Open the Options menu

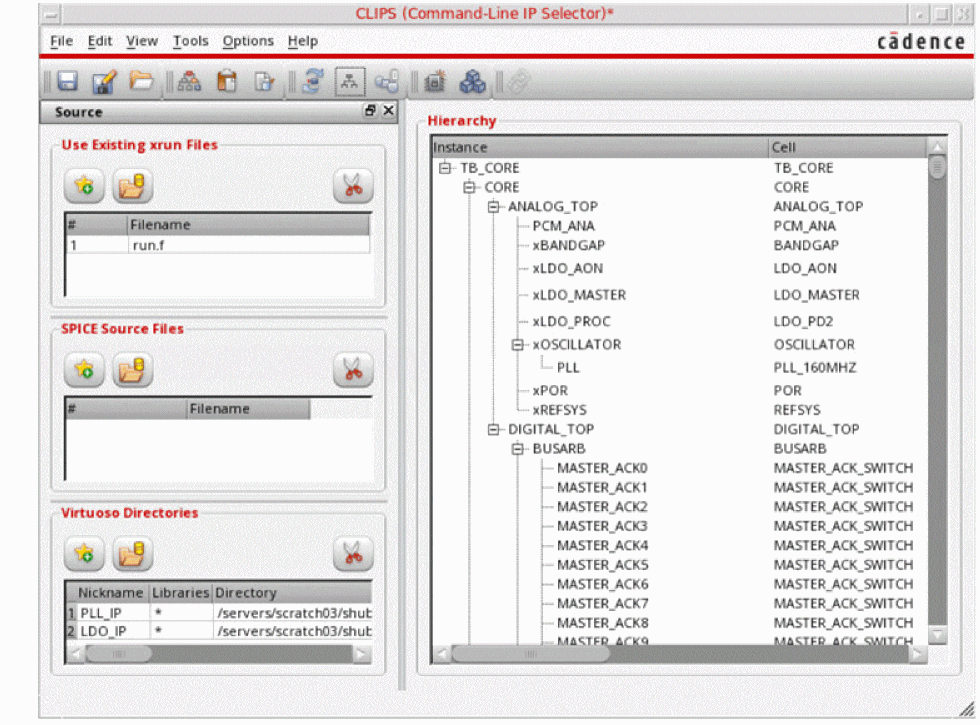[x=248, y=41]
